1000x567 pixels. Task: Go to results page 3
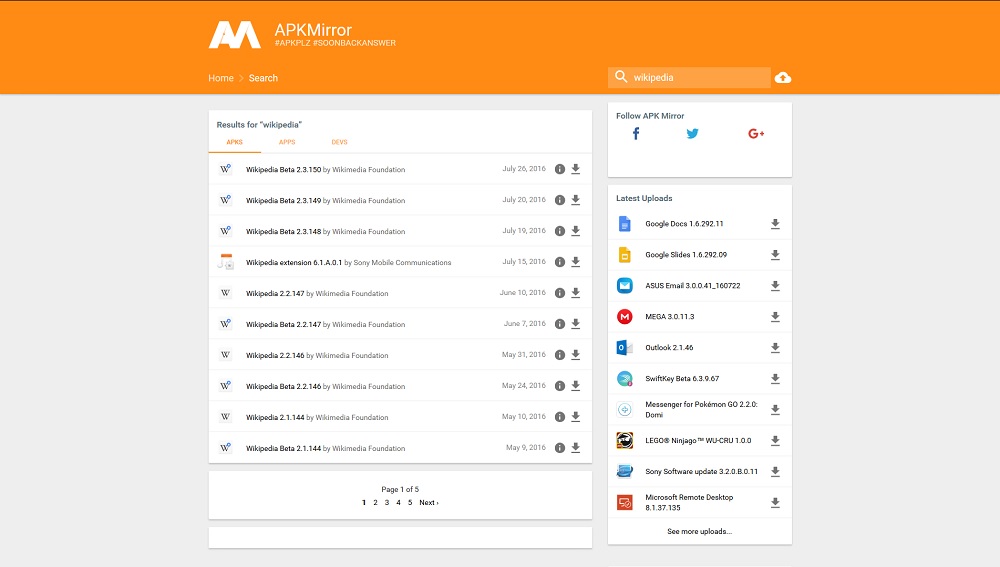coord(386,503)
